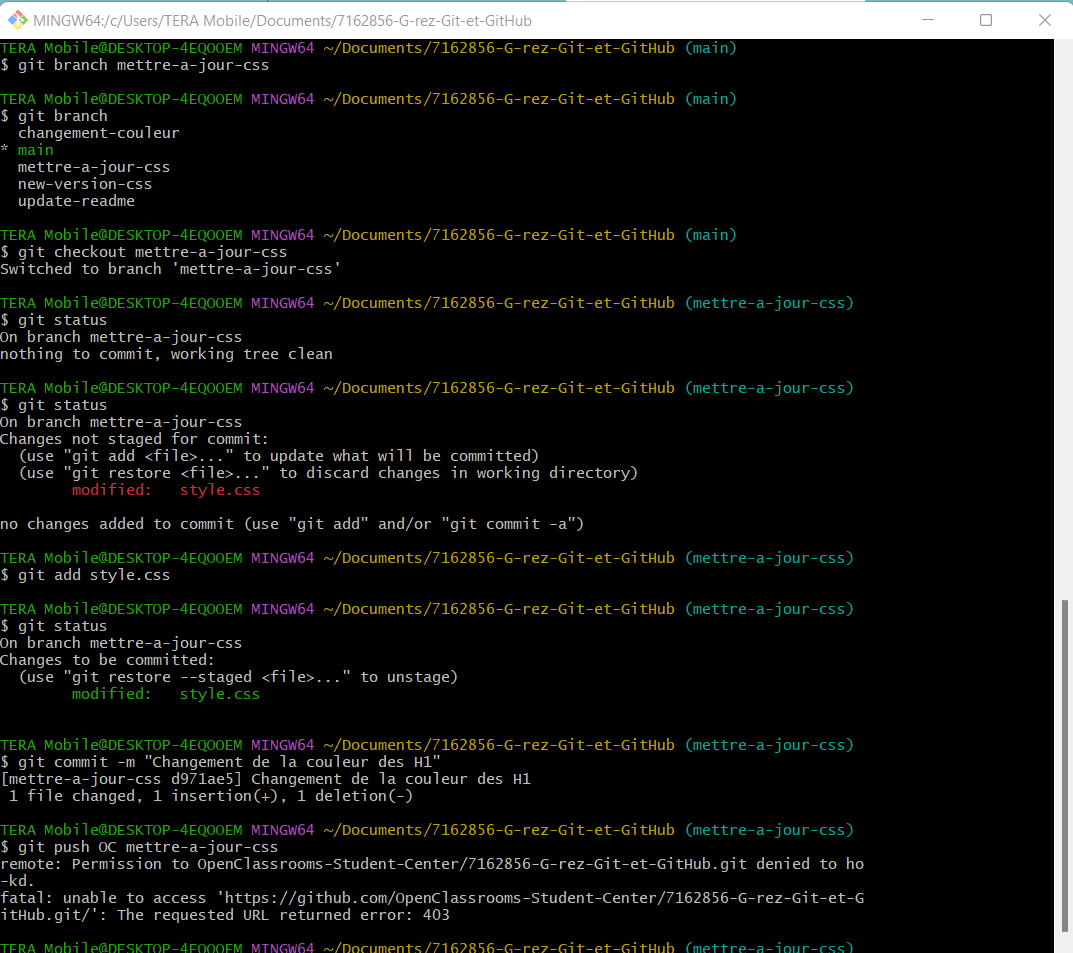Image resolution: width=1073 pixels, height=953 pixels.
Task: Click the new-version-css branch name
Action: click(84, 183)
